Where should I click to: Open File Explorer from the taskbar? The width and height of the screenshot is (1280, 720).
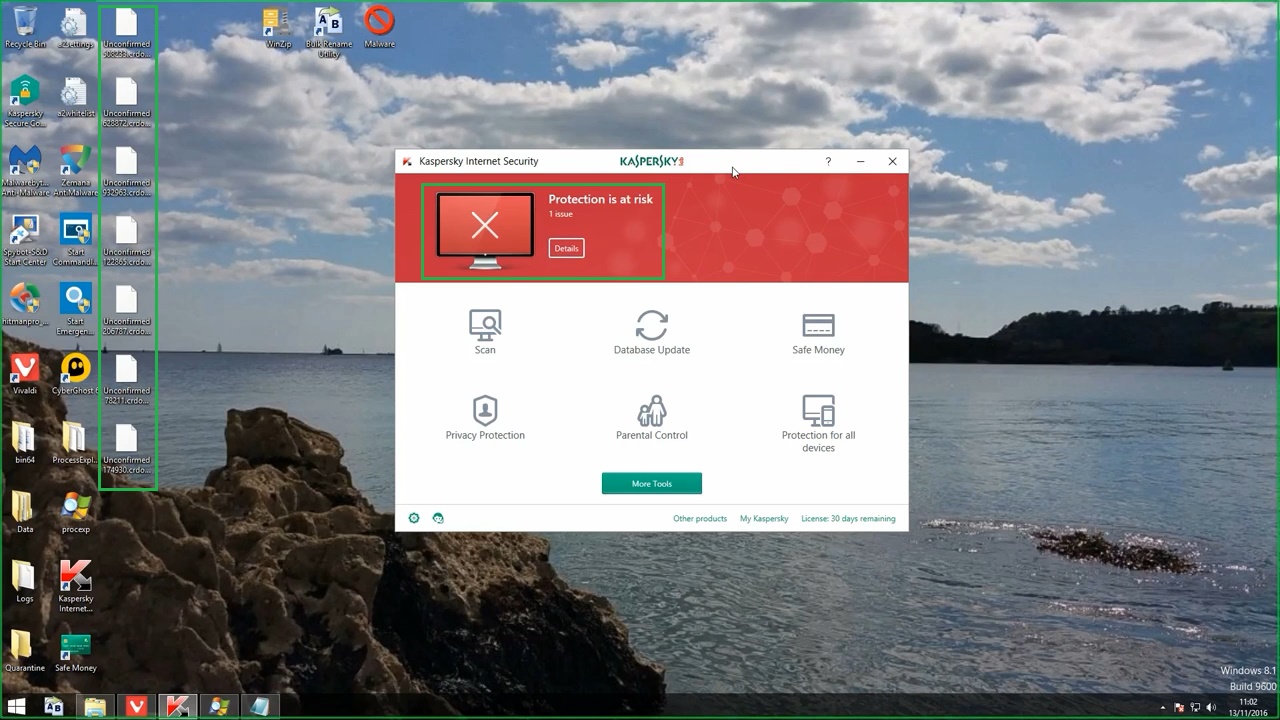(95, 707)
